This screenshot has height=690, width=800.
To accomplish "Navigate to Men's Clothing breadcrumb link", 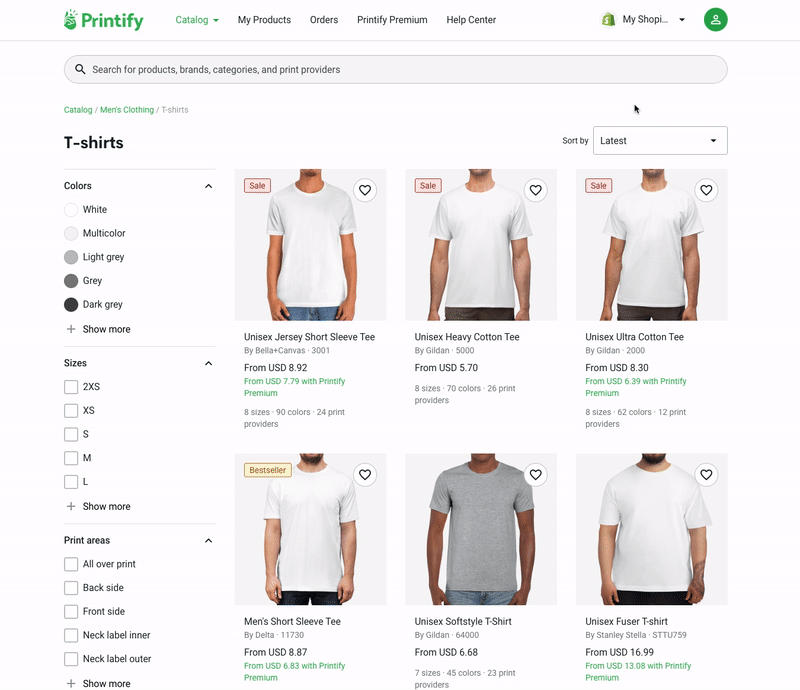I will coord(127,110).
